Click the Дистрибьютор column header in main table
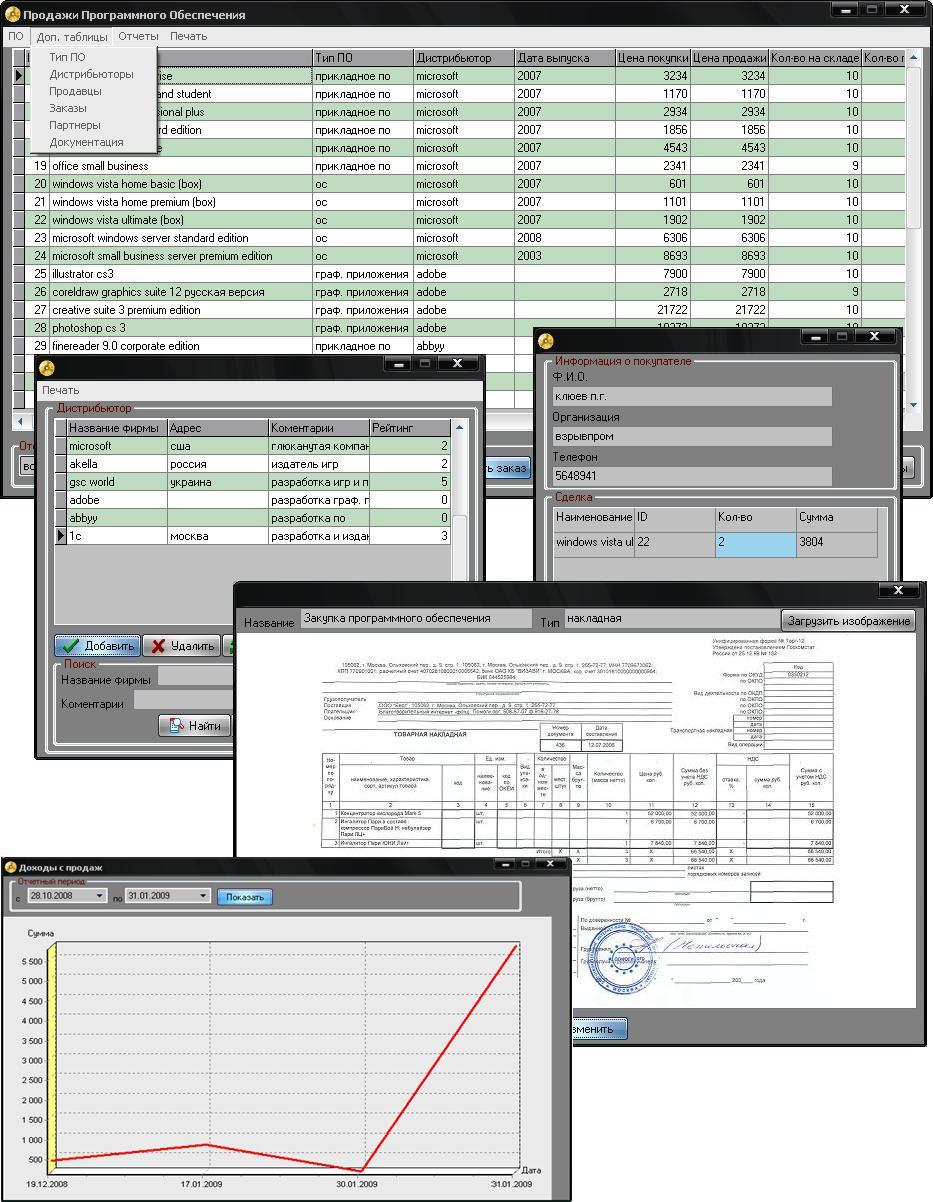This screenshot has height=1202, width=933. point(464,58)
